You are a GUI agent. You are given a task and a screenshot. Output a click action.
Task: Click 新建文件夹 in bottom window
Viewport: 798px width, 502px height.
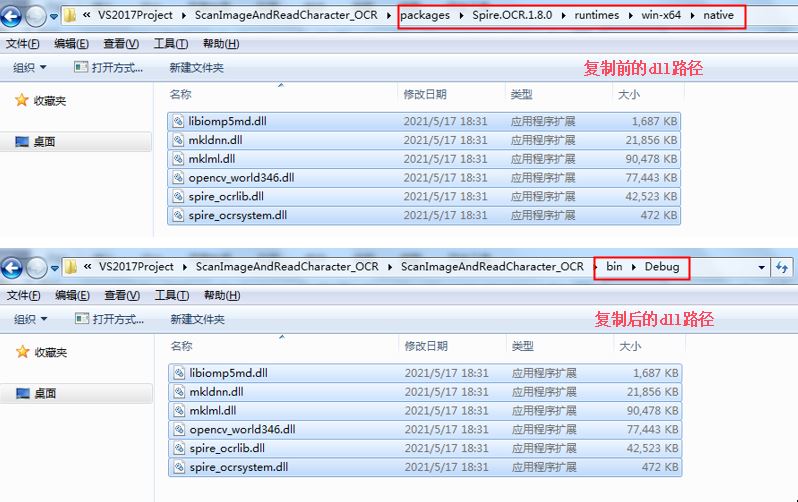click(197, 319)
